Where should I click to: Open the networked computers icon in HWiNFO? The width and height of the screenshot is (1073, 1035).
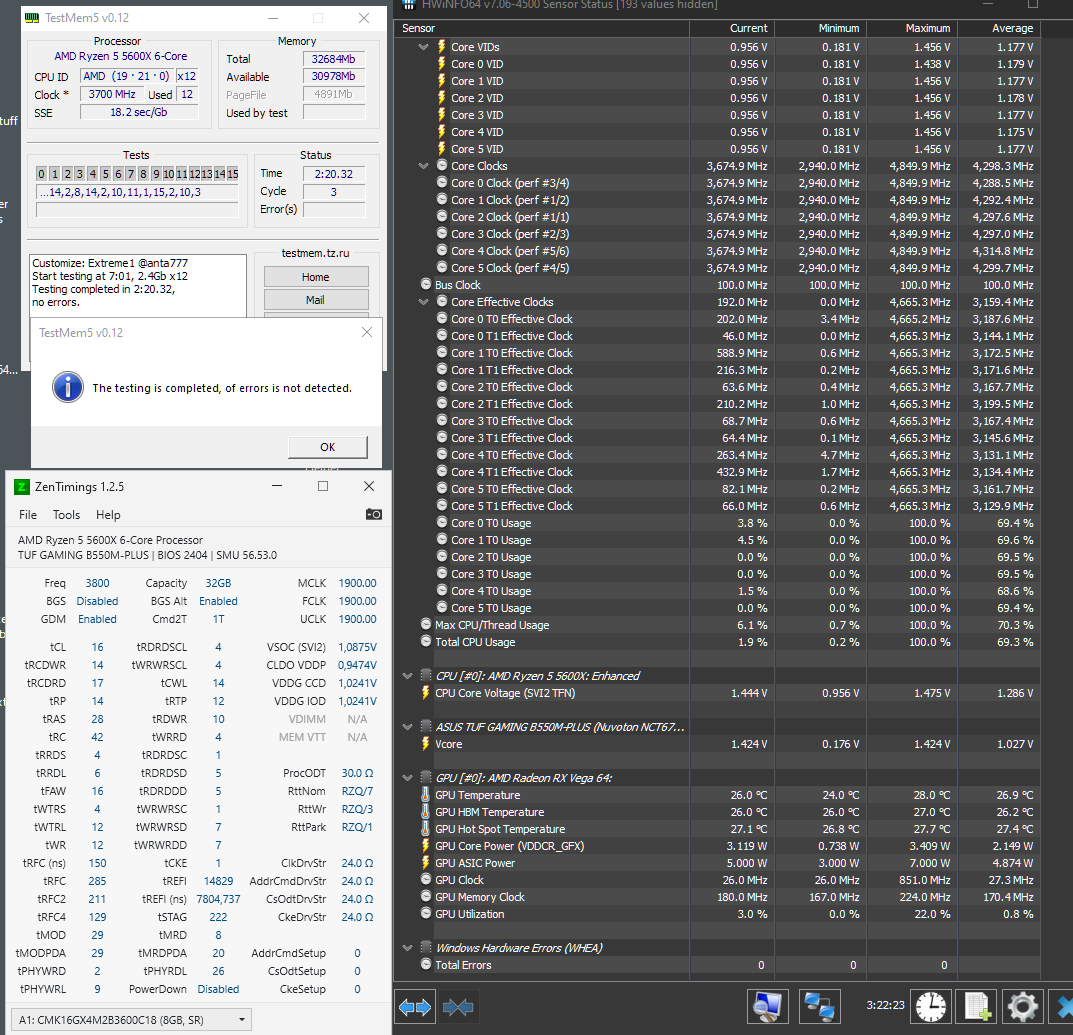(819, 1007)
